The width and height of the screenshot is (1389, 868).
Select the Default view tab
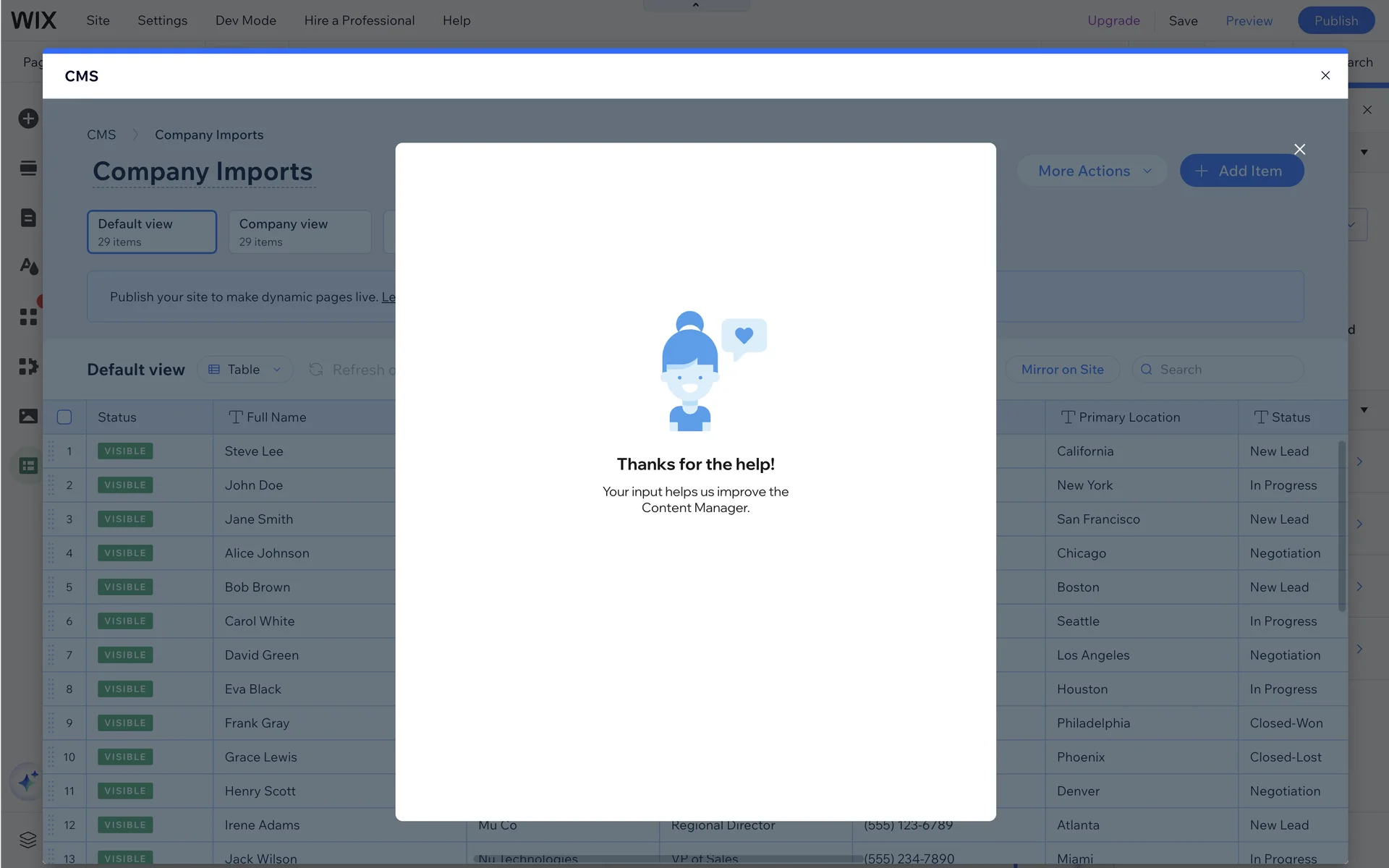point(152,232)
